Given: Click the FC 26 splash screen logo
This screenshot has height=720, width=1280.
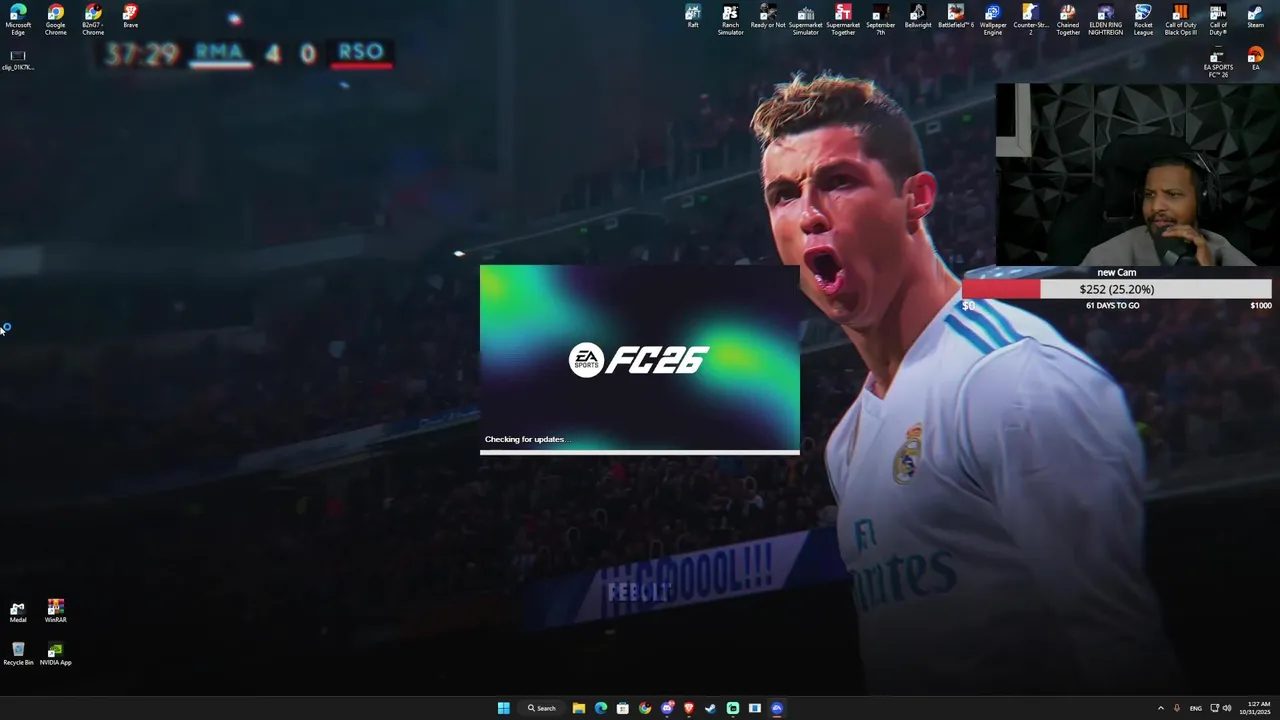Looking at the screenshot, I should click(639, 360).
